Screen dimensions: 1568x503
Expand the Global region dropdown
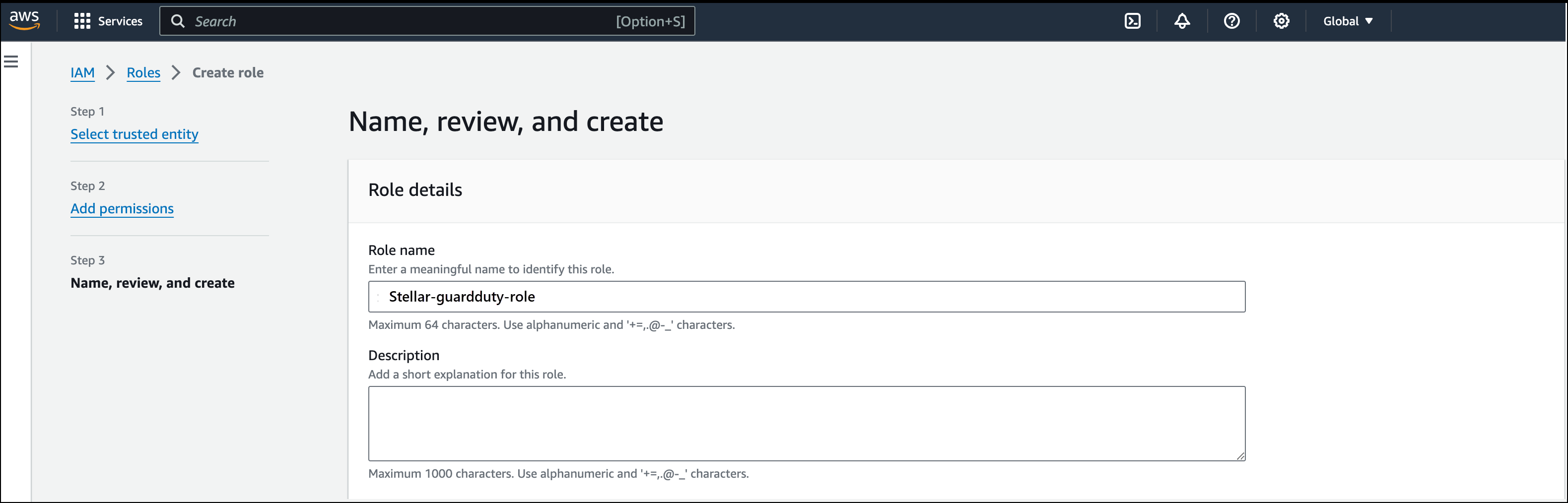tap(1347, 21)
